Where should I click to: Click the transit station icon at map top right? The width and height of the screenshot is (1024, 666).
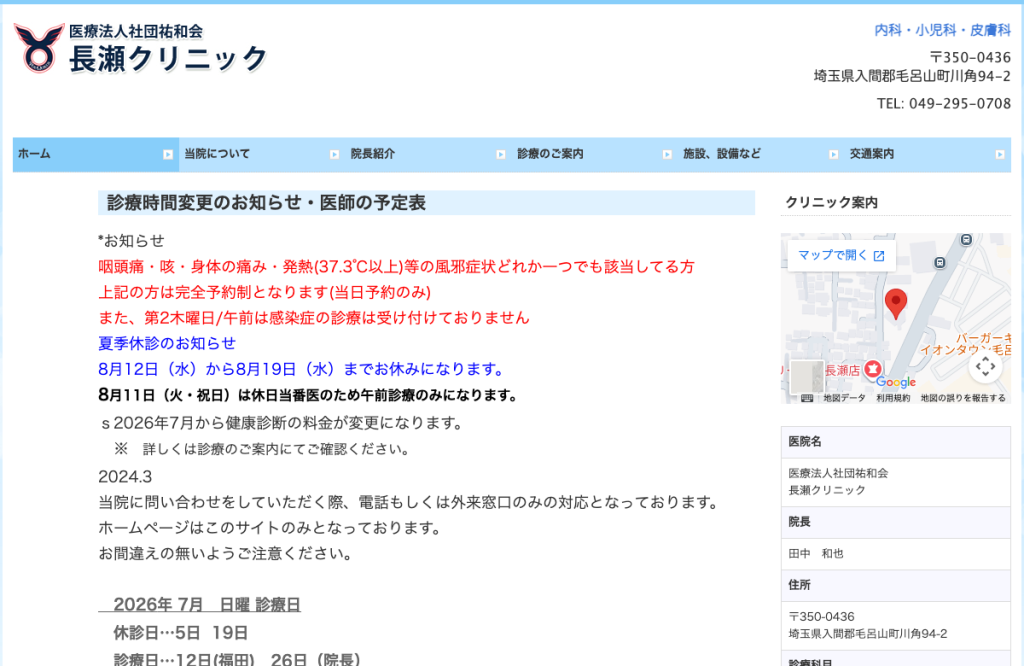pyautogui.click(x=966, y=240)
